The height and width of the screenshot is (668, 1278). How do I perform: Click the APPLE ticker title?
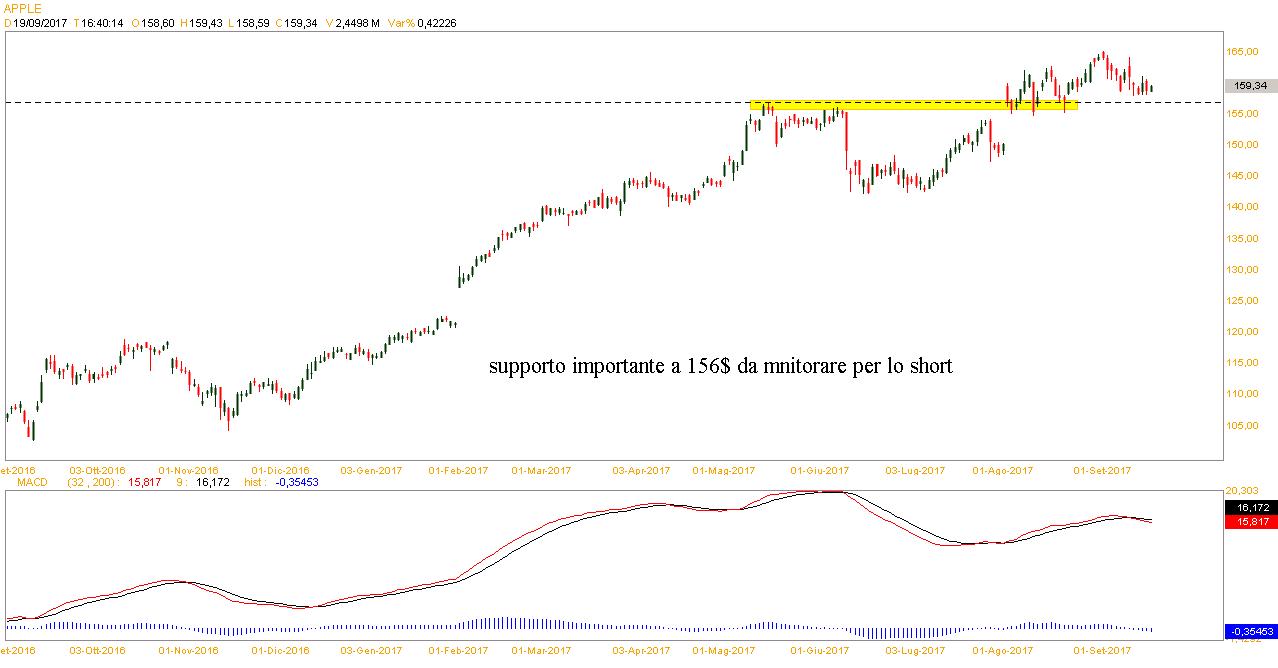pyautogui.click(x=23, y=9)
